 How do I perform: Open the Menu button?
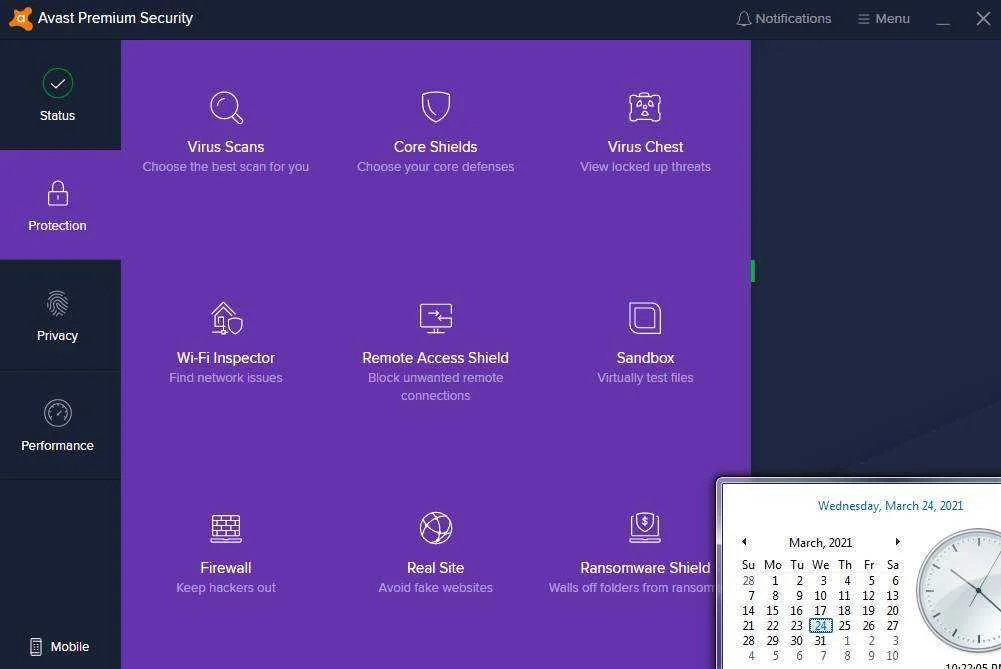click(884, 19)
